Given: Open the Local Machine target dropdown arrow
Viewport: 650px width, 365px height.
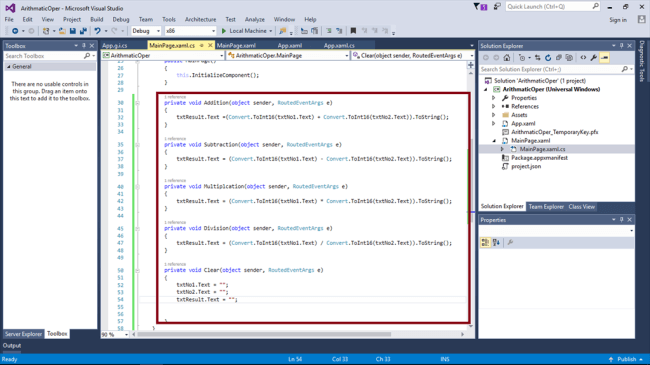Looking at the screenshot, I should [x=271, y=31].
